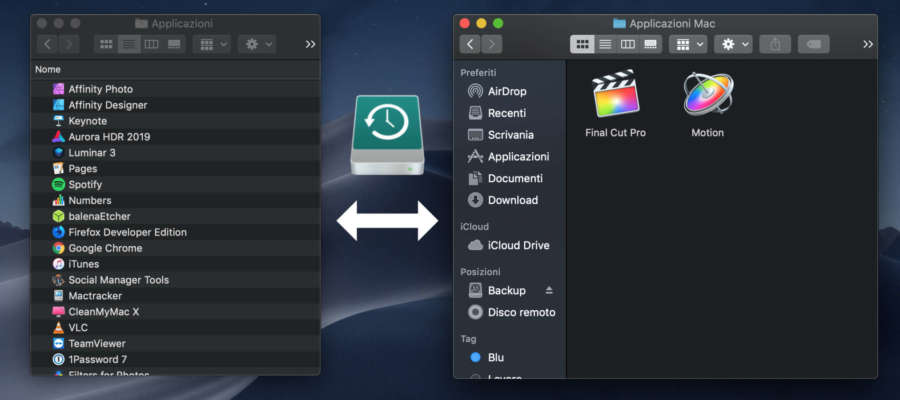Click Share button in Applicazioni Mac toolbar

[775, 44]
